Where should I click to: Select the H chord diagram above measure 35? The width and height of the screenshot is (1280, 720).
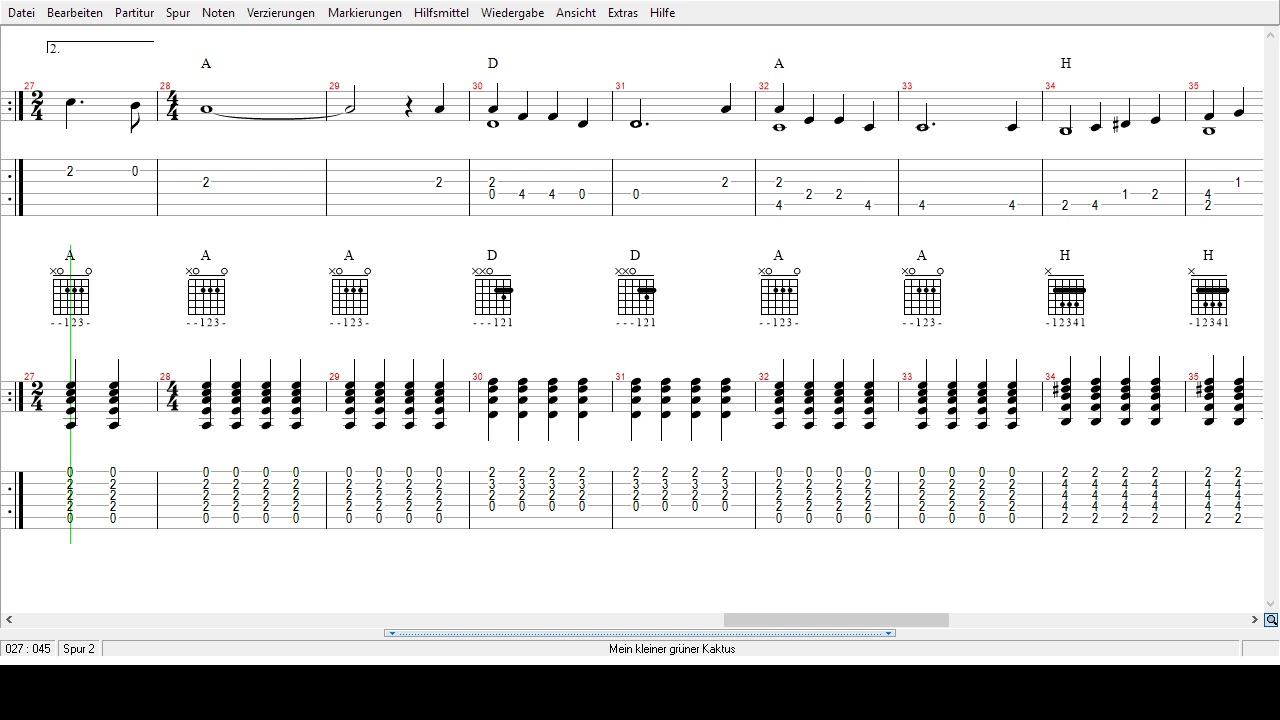point(1209,297)
